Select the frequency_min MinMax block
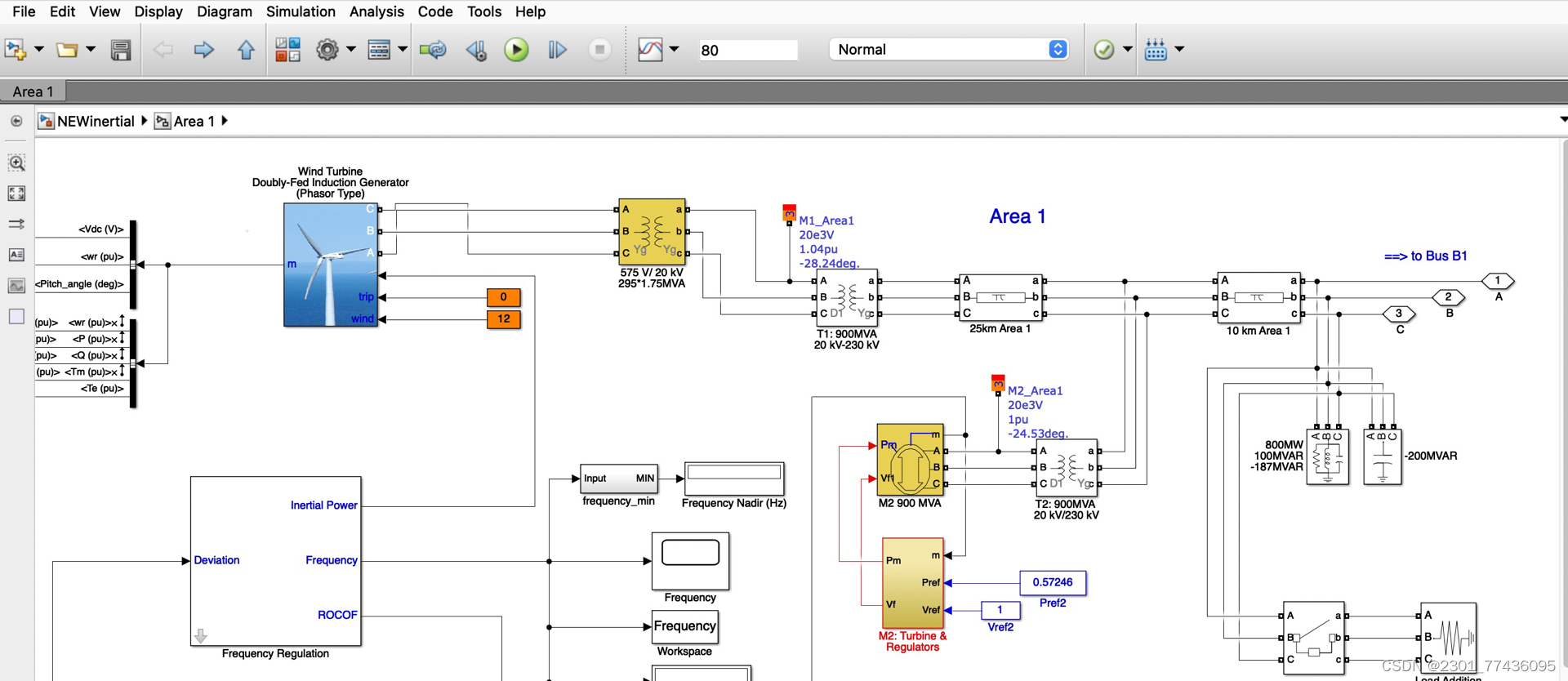This screenshot has width=1568, height=681. [619, 478]
